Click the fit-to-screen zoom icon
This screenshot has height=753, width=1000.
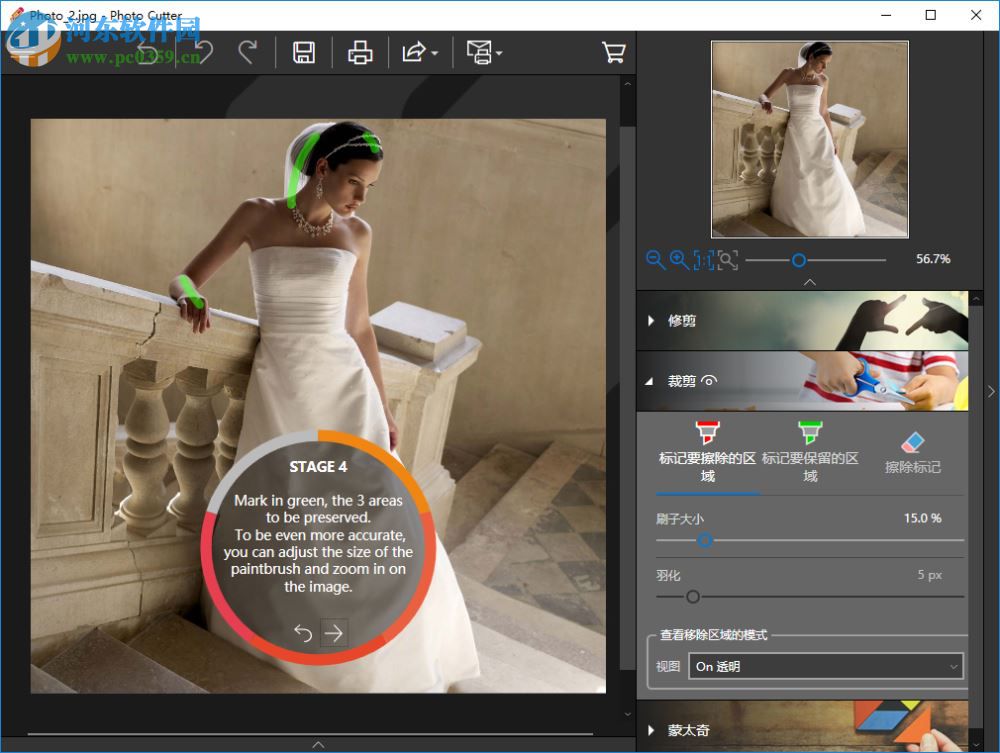coord(728,260)
